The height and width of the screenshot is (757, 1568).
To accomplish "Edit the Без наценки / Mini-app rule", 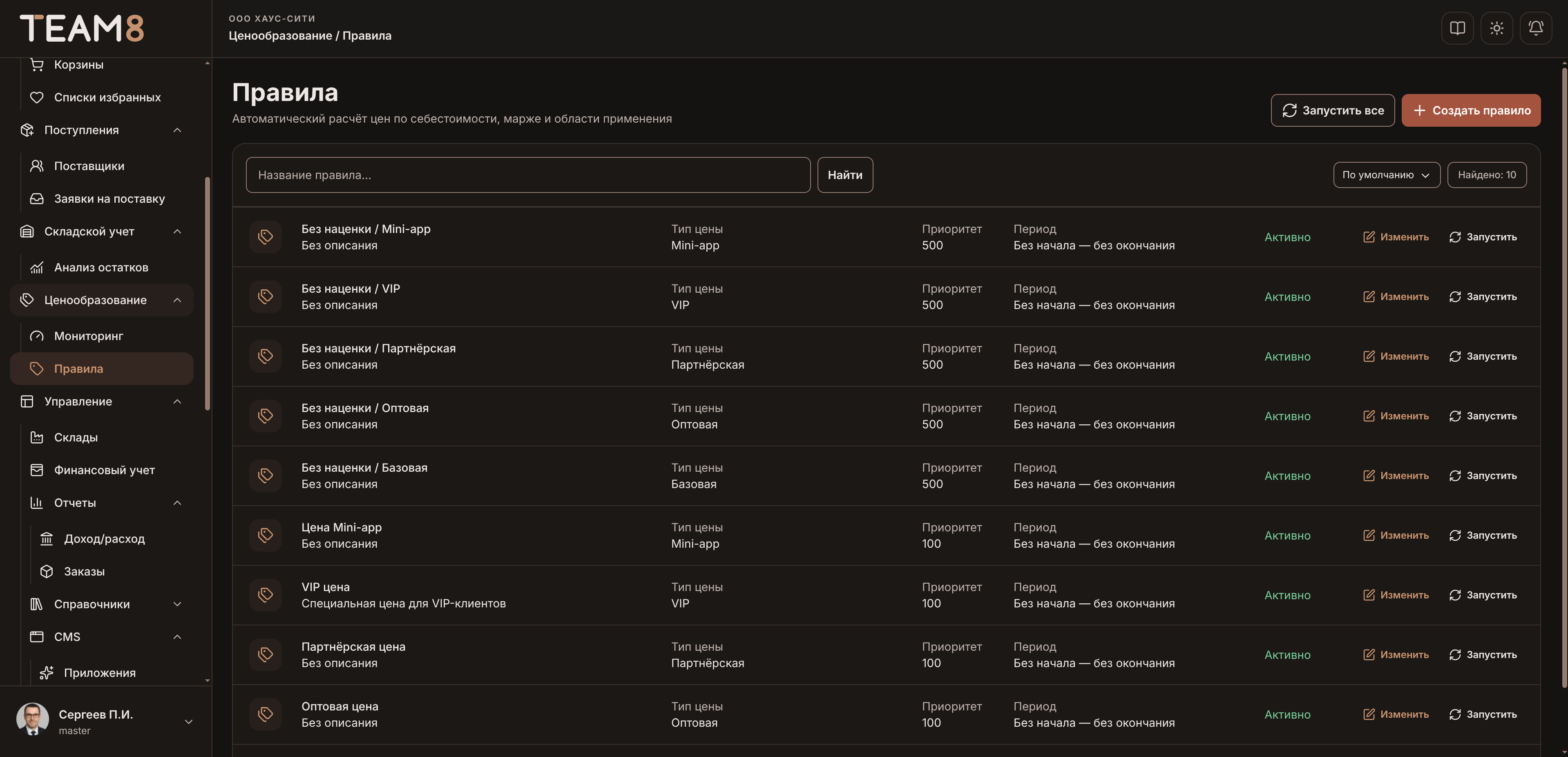I will tap(1396, 237).
